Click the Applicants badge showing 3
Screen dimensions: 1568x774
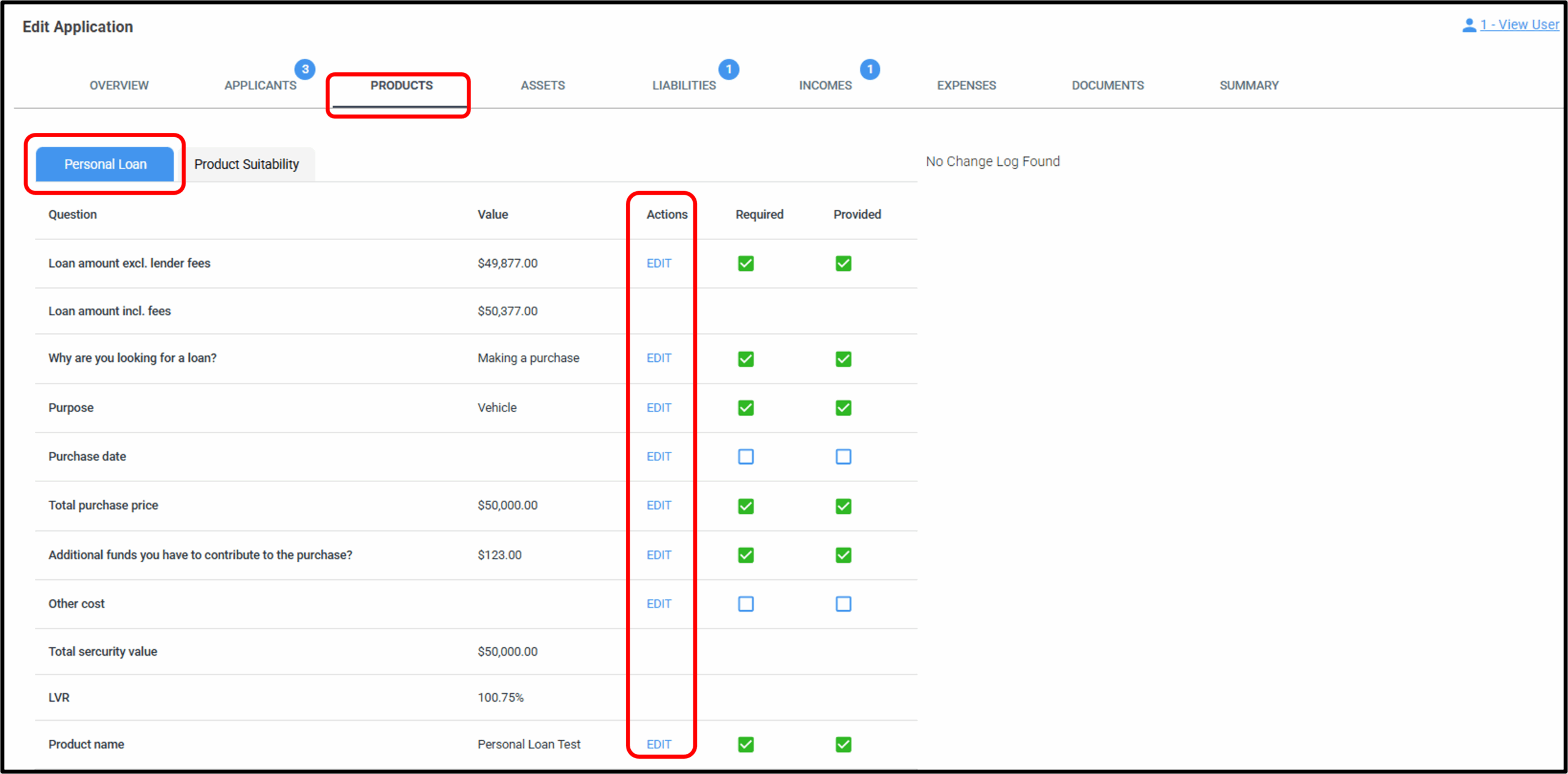pyautogui.click(x=304, y=69)
